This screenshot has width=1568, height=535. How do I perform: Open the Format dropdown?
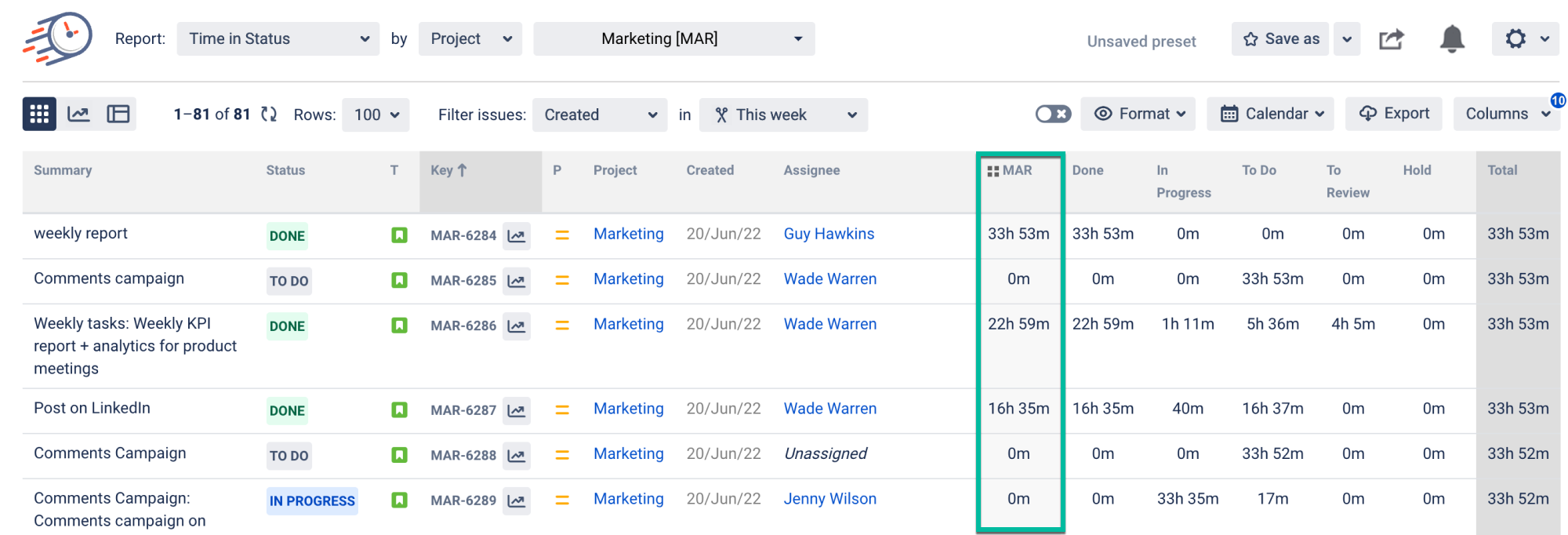tap(1138, 114)
